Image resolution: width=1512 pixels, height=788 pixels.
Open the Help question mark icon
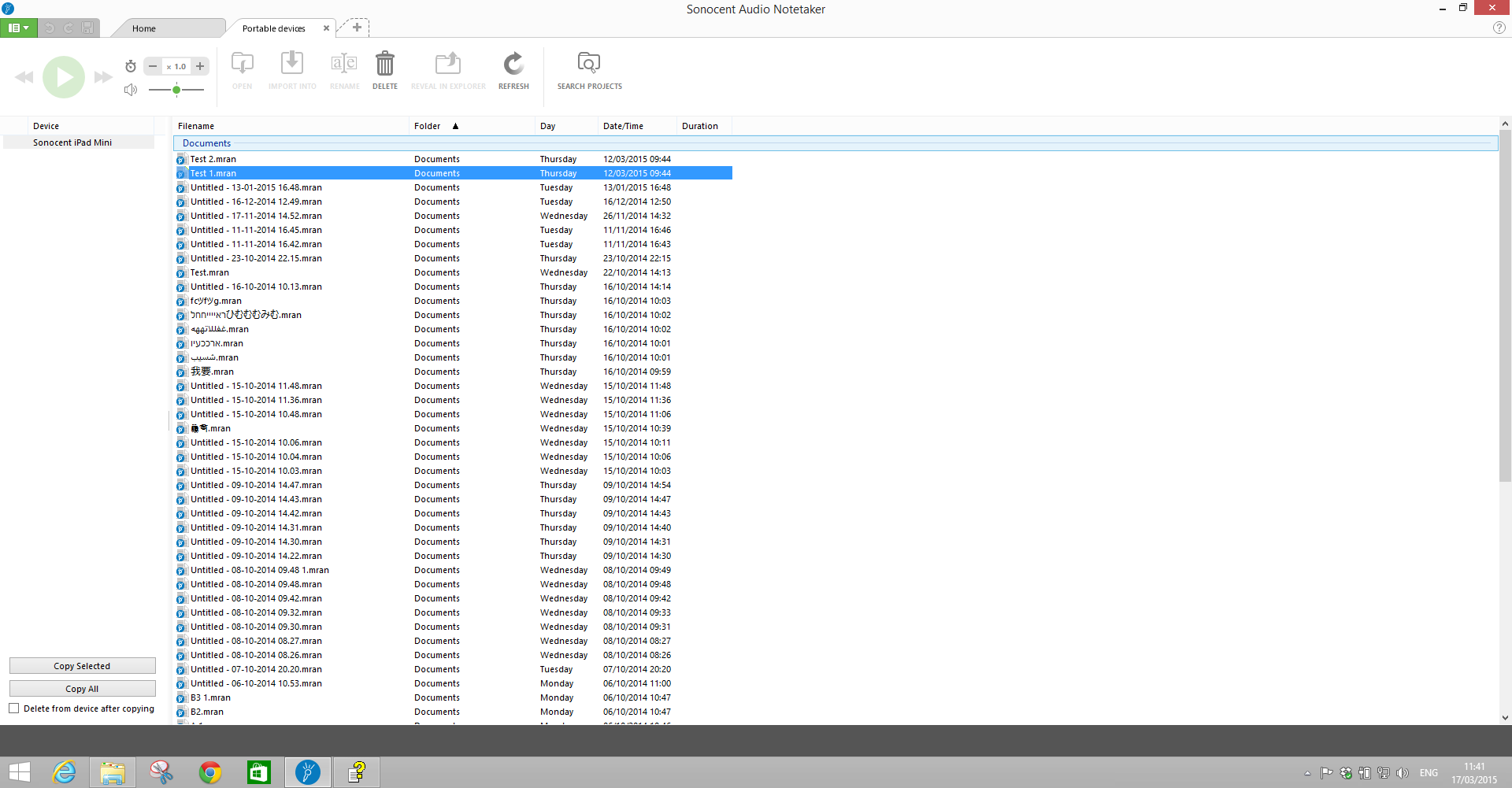(x=1499, y=28)
